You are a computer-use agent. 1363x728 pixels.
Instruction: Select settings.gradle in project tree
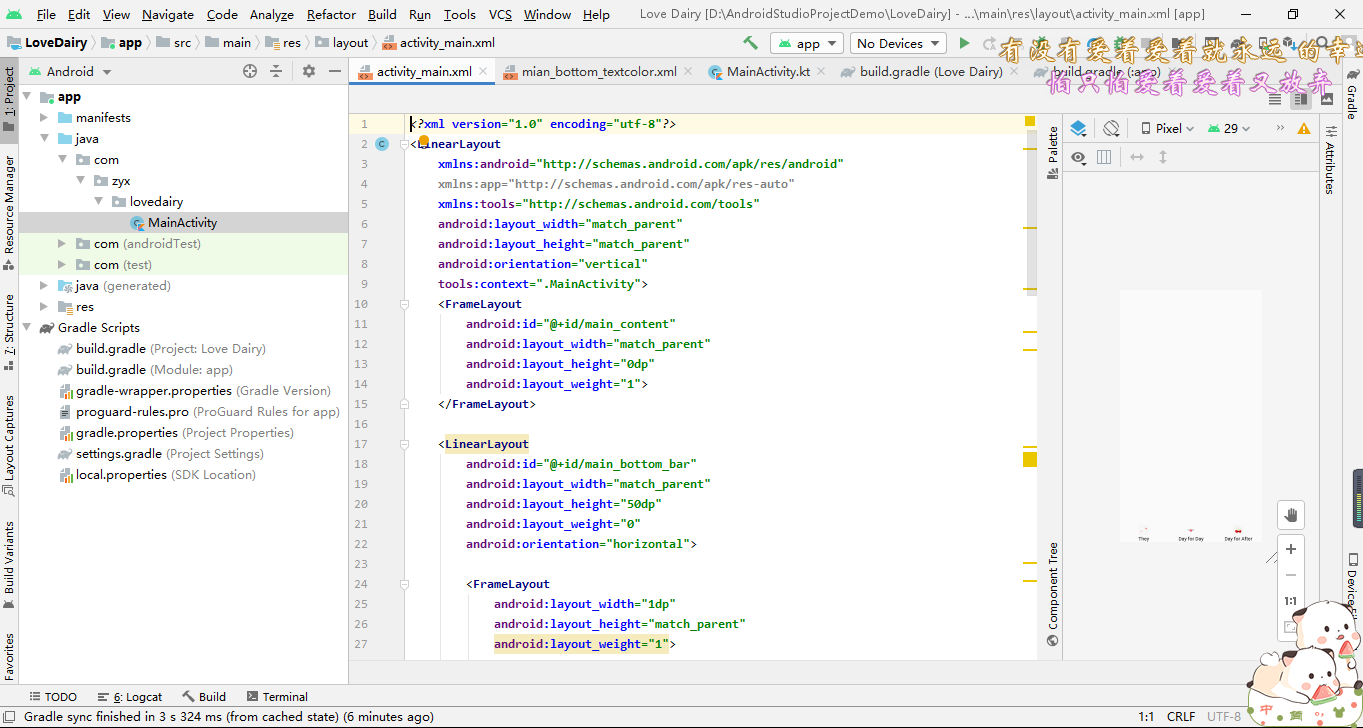[118, 454]
